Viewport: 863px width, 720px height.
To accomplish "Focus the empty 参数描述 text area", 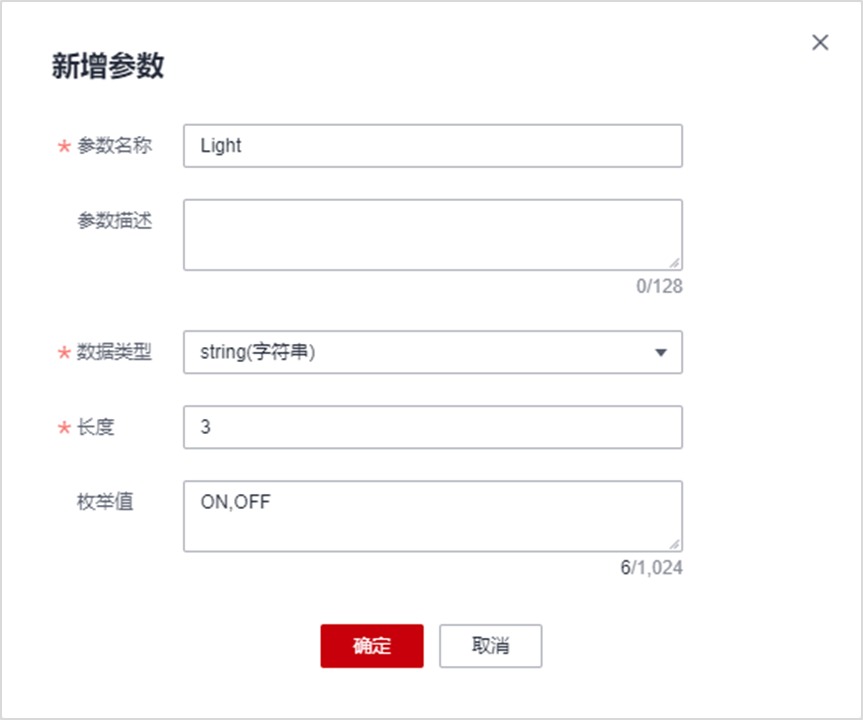I will click(x=432, y=235).
